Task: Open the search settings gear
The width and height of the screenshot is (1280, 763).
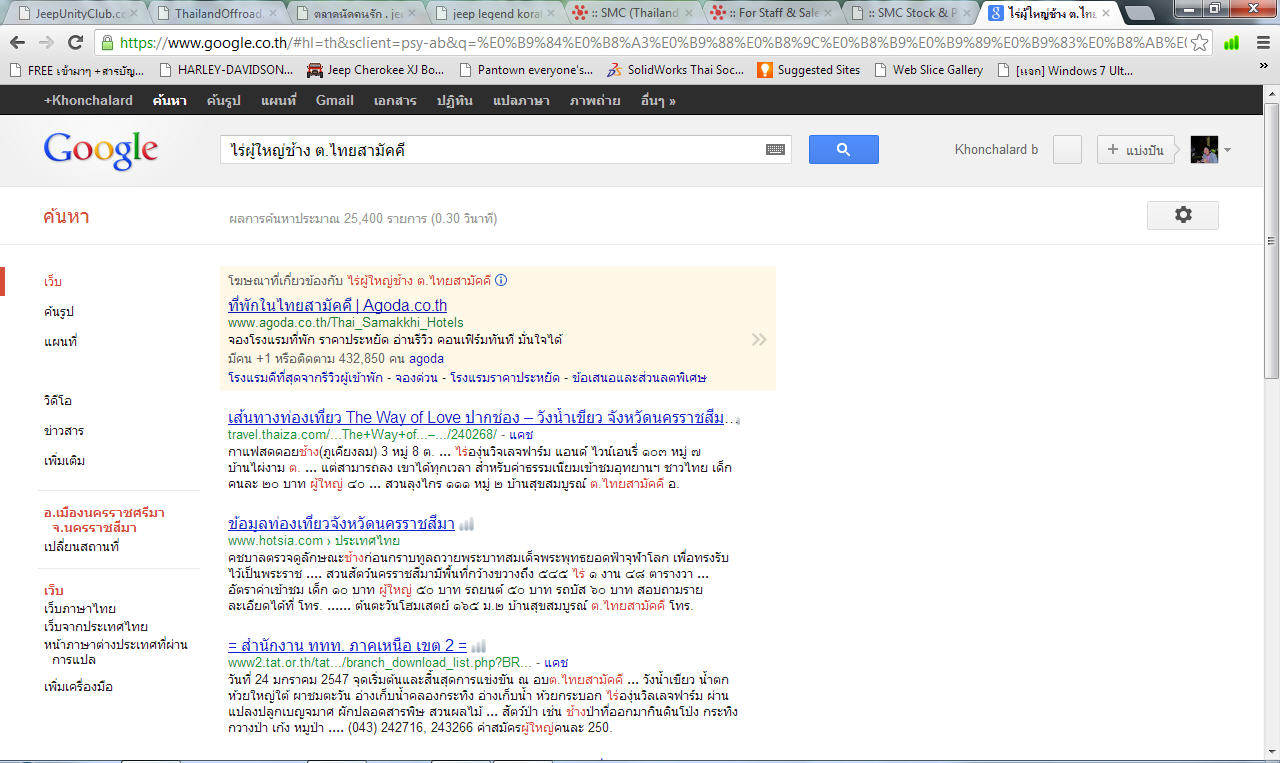Action: [x=1182, y=215]
